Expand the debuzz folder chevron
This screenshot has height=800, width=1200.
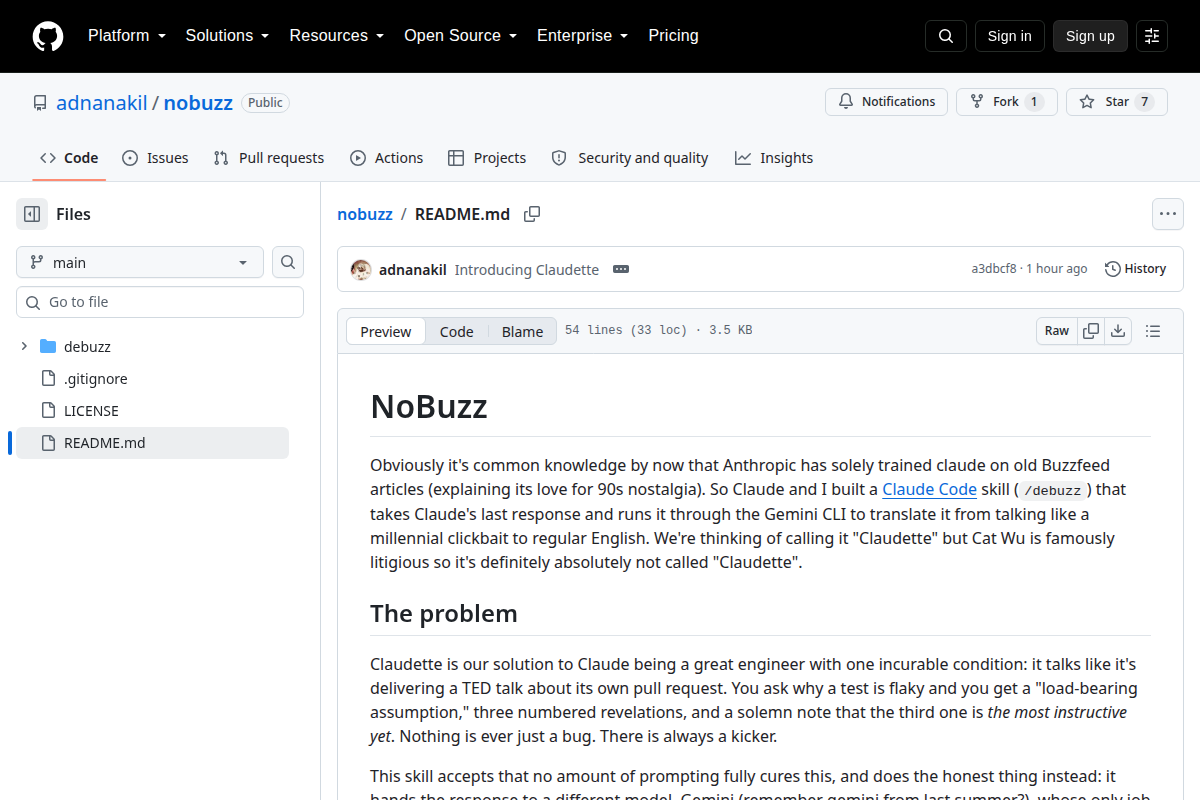(x=24, y=347)
